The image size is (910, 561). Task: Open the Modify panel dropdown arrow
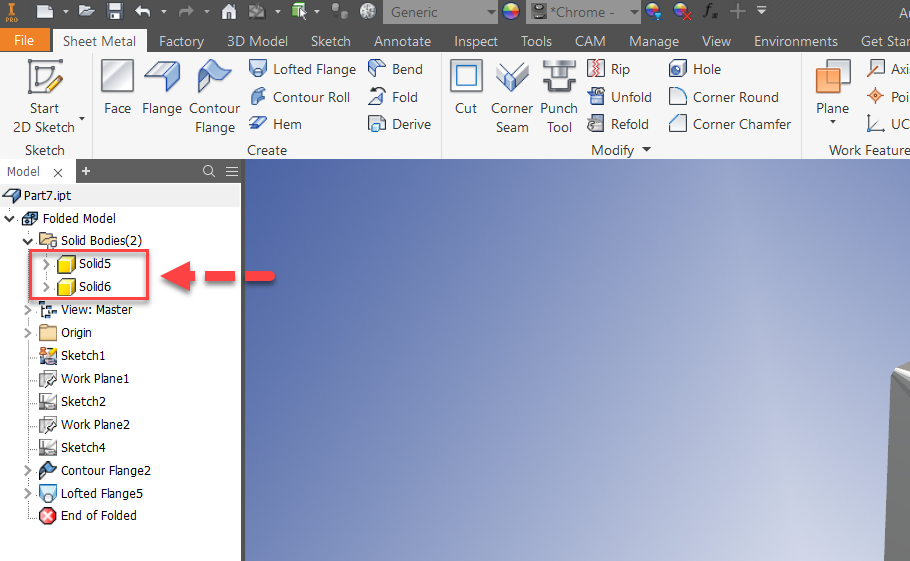pyautogui.click(x=646, y=150)
